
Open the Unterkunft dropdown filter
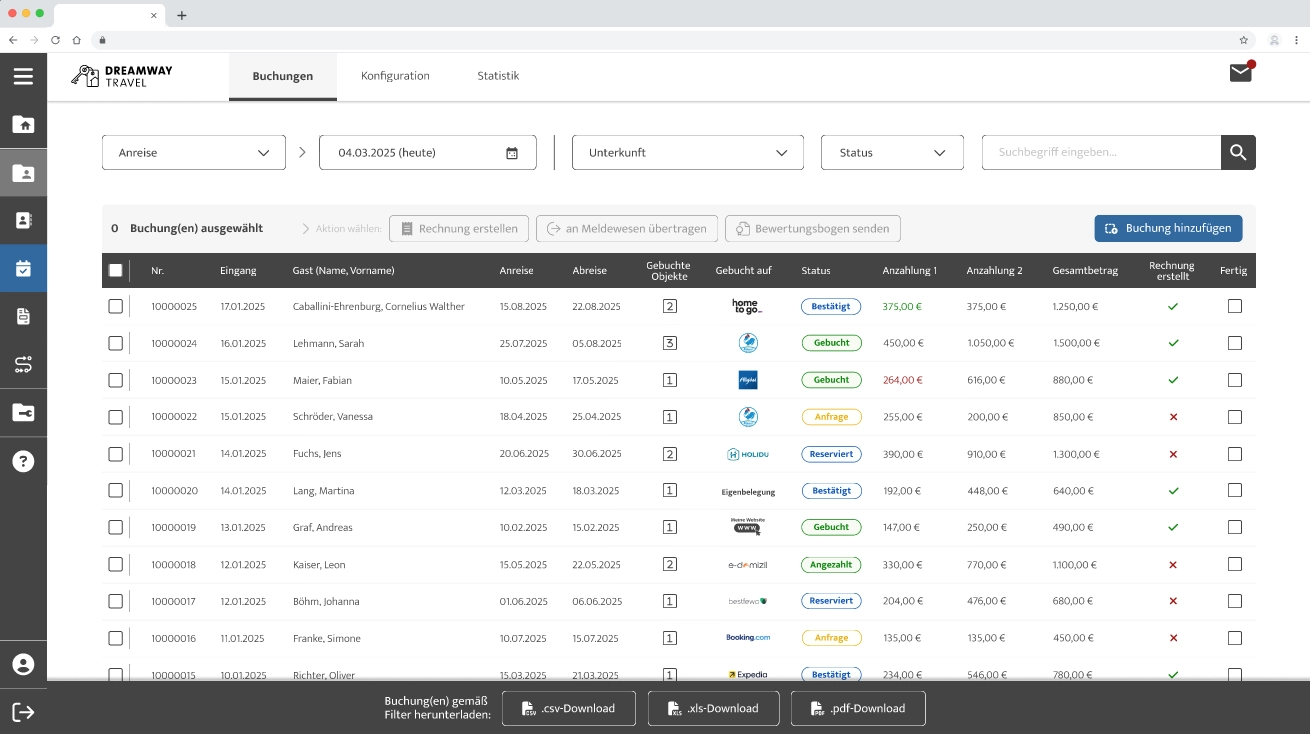click(x=687, y=153)
